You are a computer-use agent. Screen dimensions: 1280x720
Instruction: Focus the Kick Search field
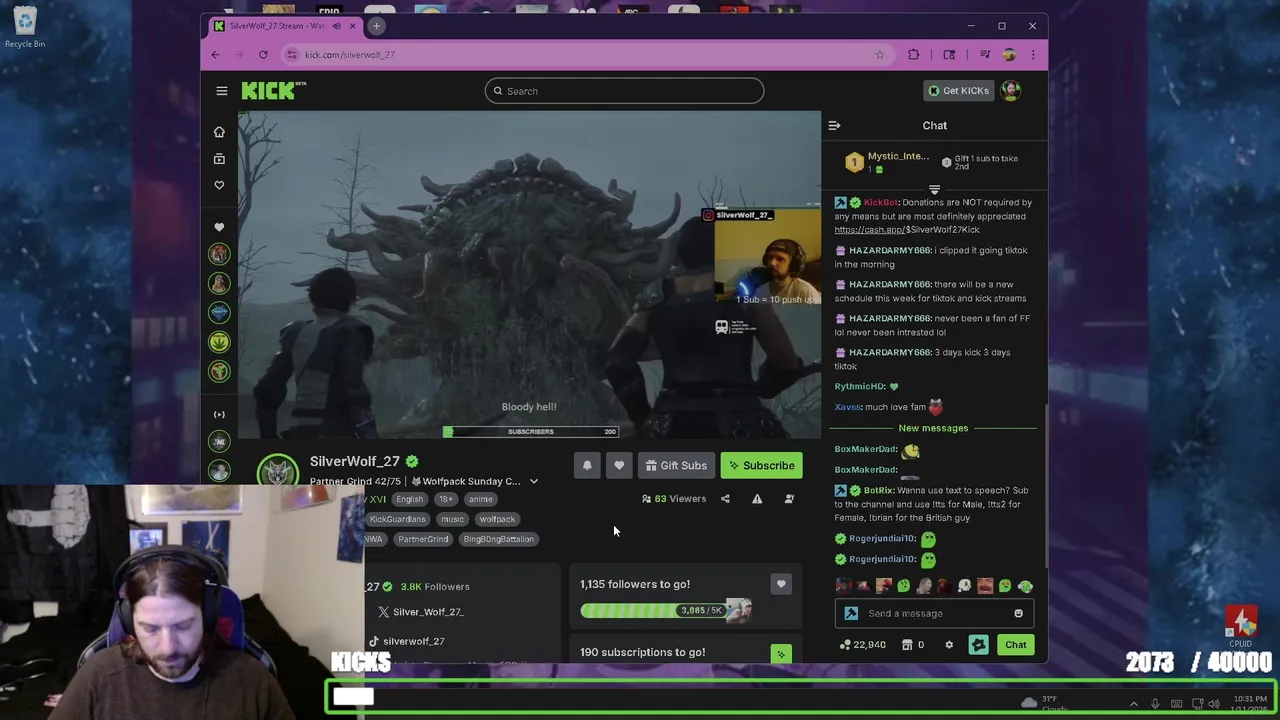(x=624, y=91)
